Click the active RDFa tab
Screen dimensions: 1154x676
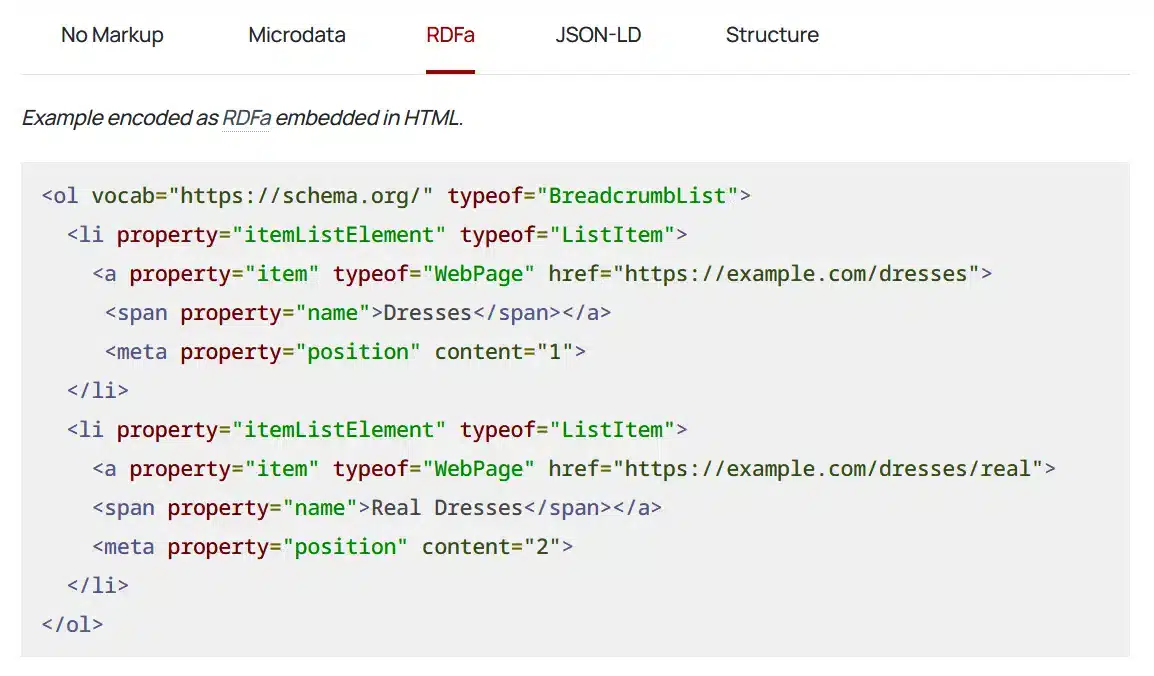(x=450, y=35)
